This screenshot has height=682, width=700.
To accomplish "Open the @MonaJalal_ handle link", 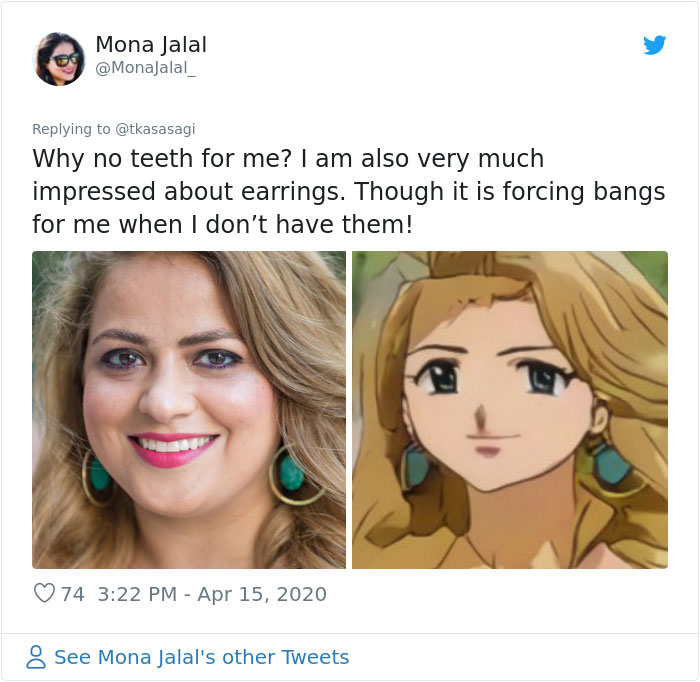I will (x=146, y=68).
